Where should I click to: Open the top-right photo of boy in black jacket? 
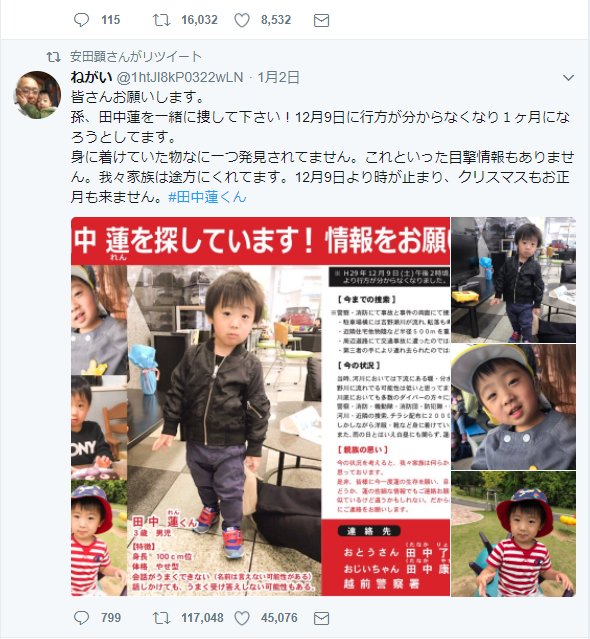tap(513, 280)
